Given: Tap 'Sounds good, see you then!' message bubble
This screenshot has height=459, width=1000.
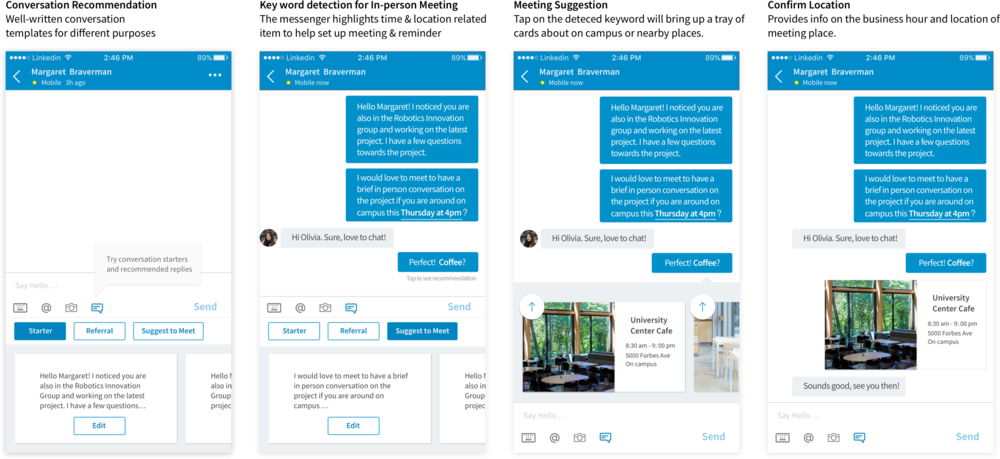Looking at the screenshot, I should (x=848, y=386).
